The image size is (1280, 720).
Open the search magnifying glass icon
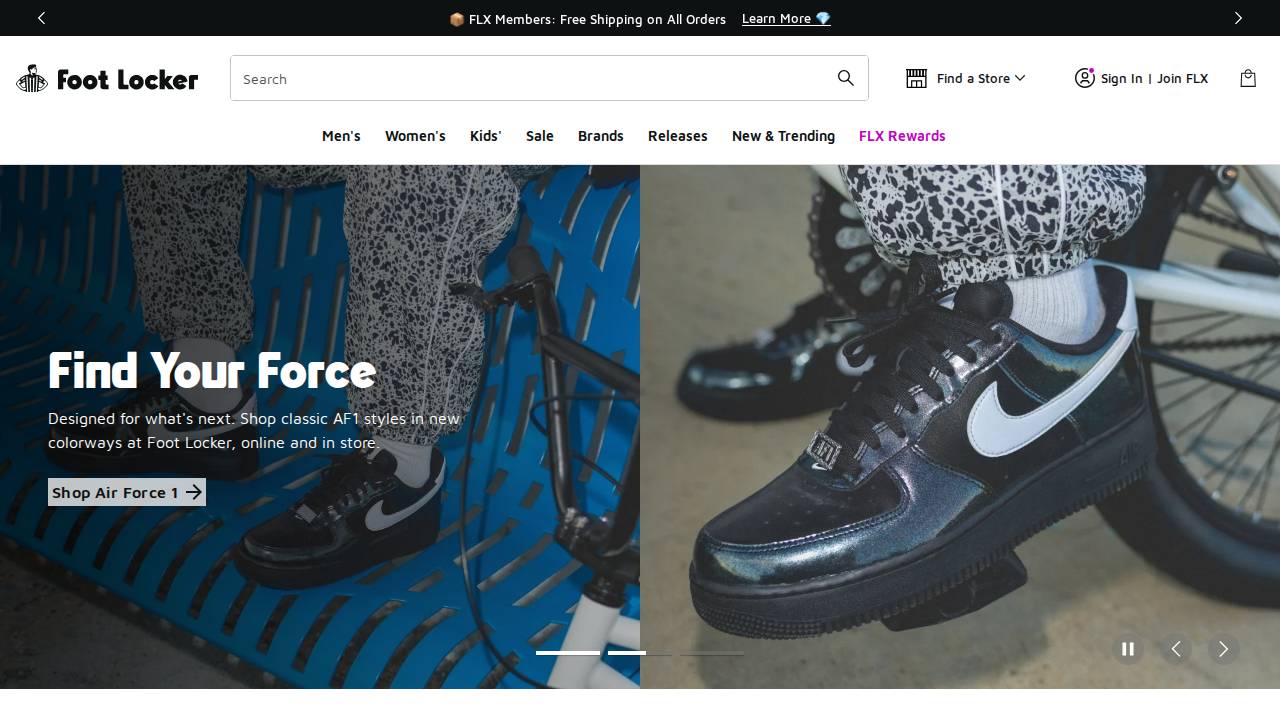845,78
